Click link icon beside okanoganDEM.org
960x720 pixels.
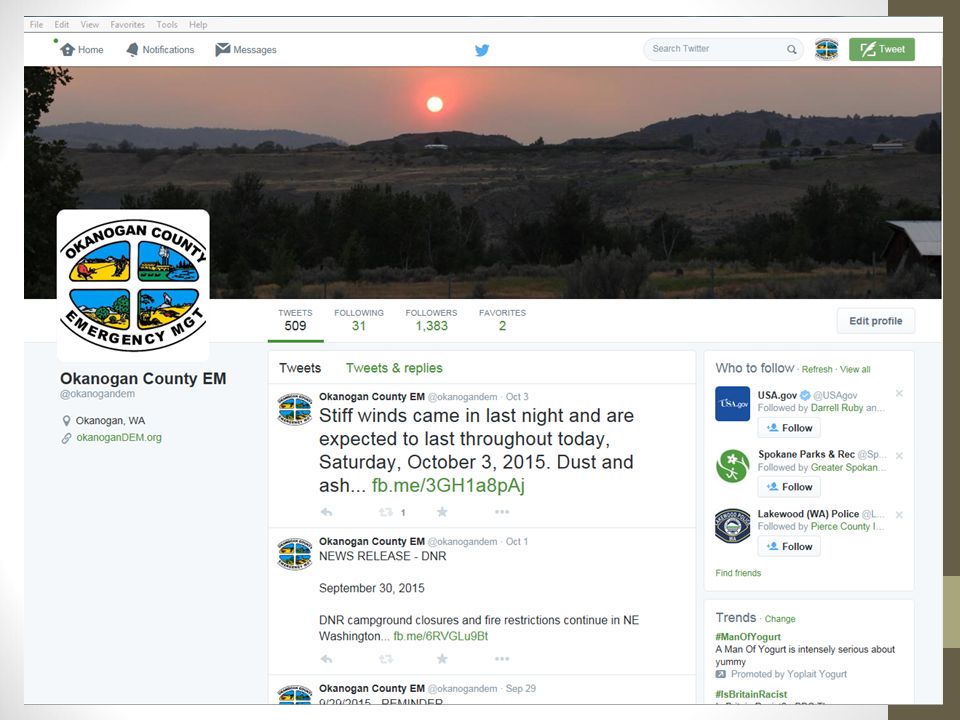click(66, 438)
